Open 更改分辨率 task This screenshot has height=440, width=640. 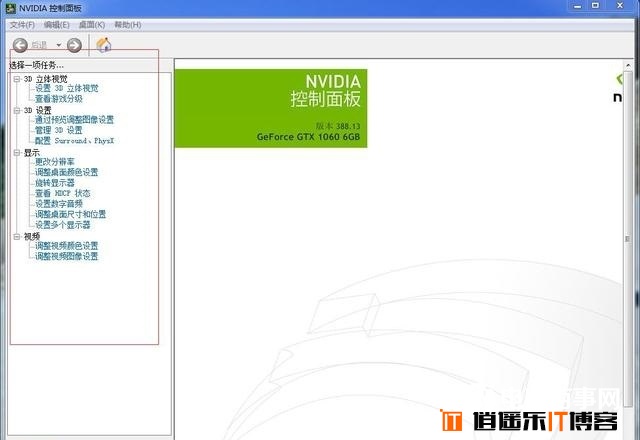[x=55, y=162]
